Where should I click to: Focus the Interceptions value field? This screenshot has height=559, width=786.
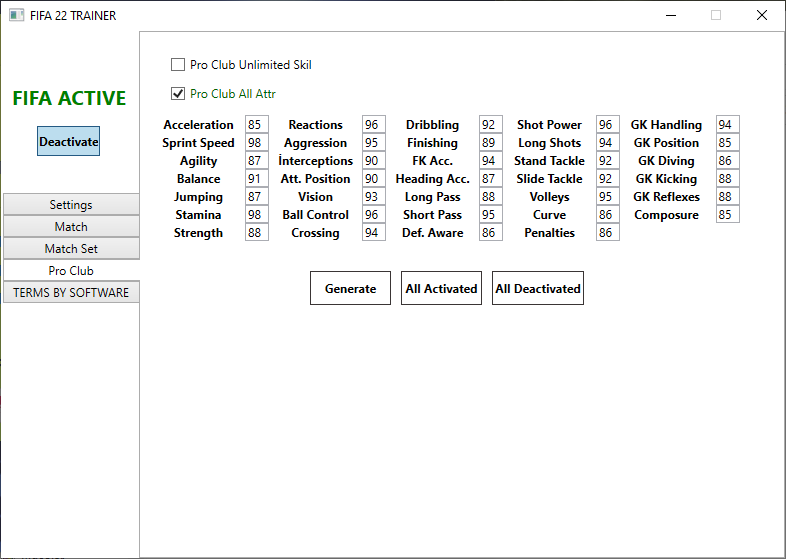374,160
